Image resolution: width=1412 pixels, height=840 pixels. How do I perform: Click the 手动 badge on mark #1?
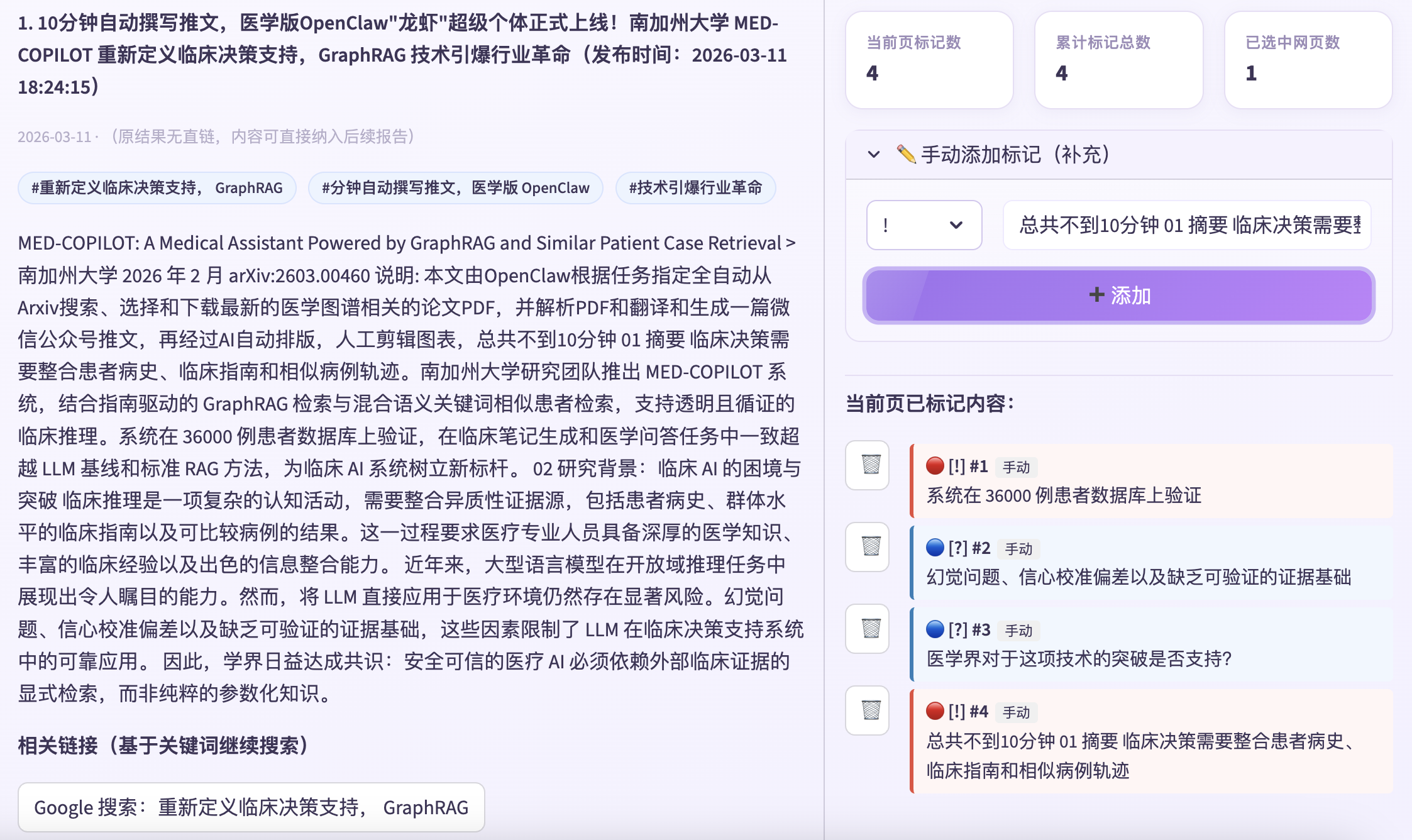pyautogui.click(x=1016, y=467)
